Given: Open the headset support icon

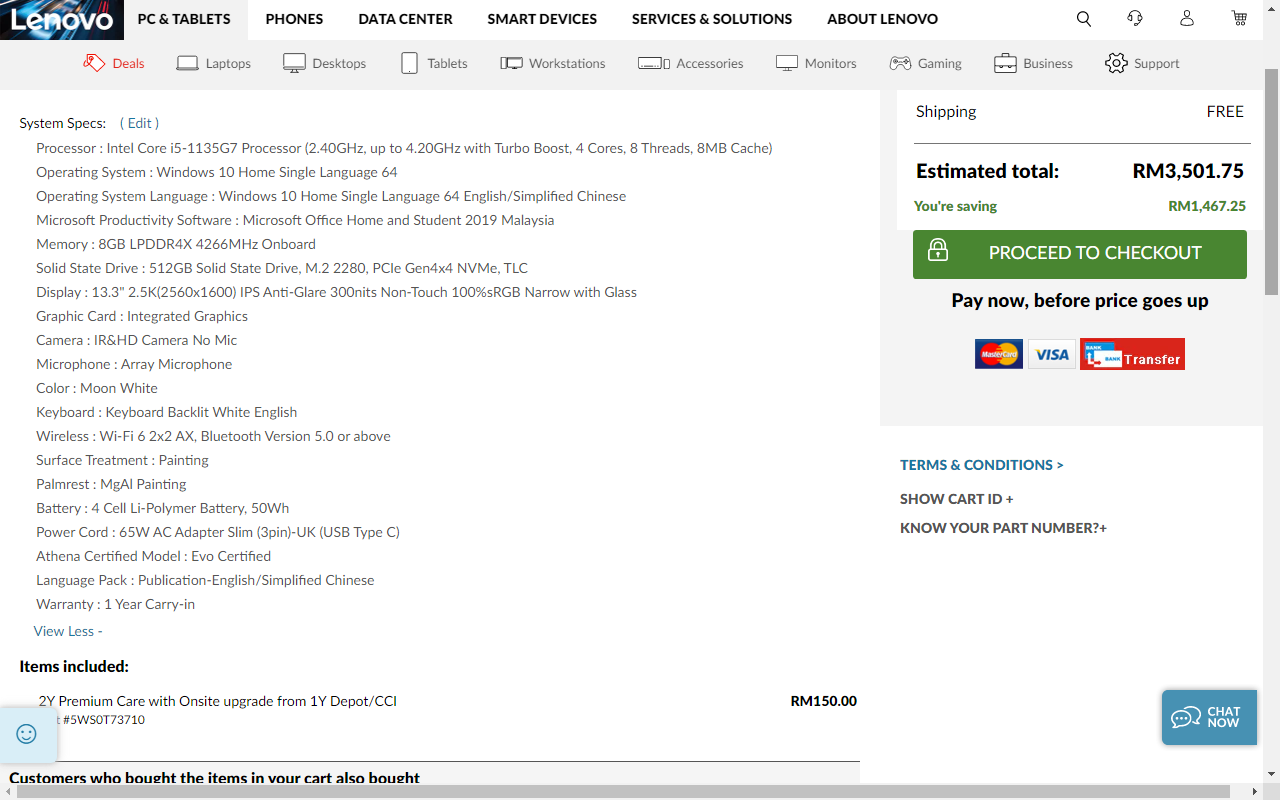Looking at the screenshot, I should click(1135, 19).
